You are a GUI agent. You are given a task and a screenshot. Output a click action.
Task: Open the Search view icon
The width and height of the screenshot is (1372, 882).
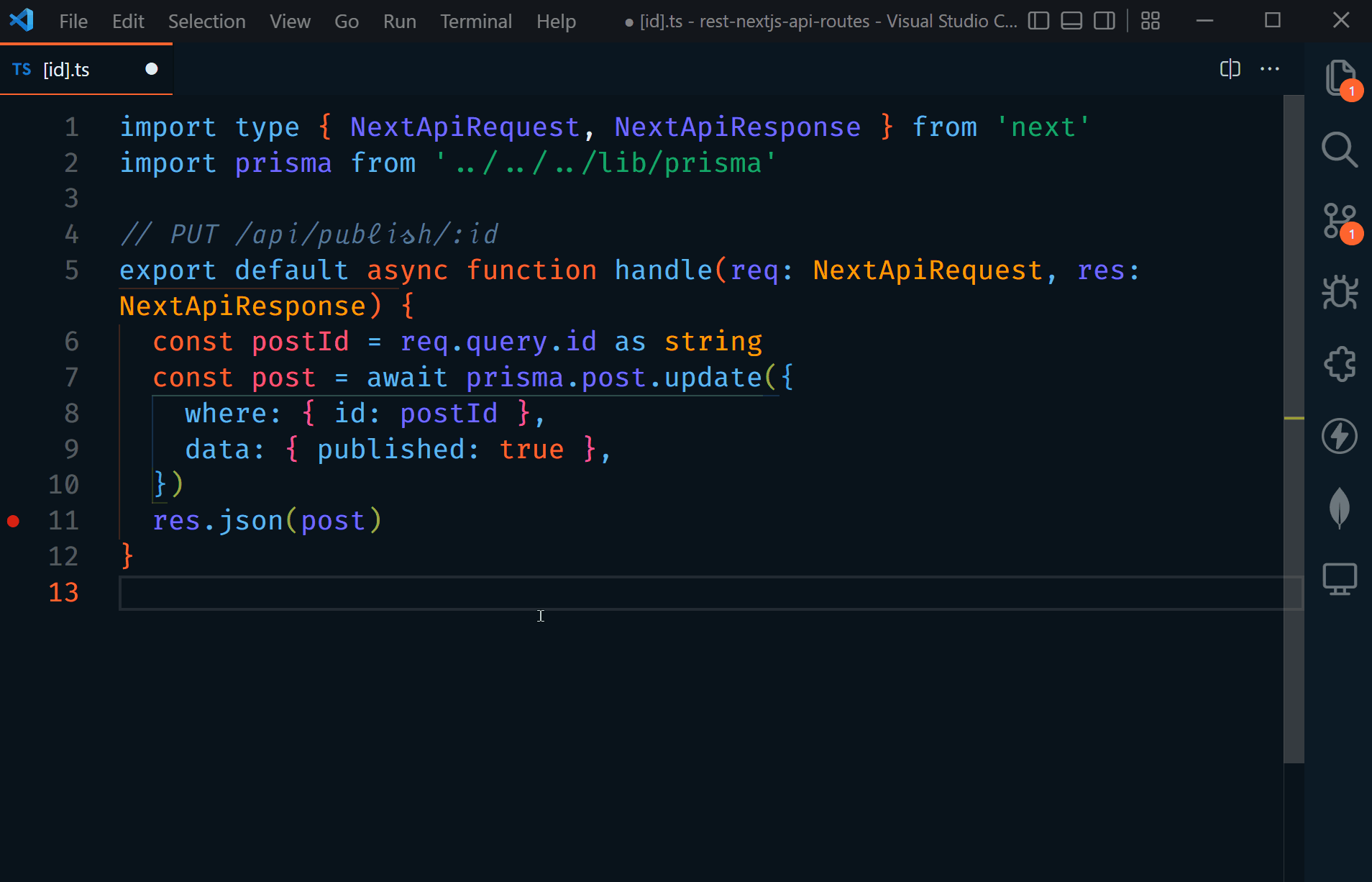[x=1339, y=150]
